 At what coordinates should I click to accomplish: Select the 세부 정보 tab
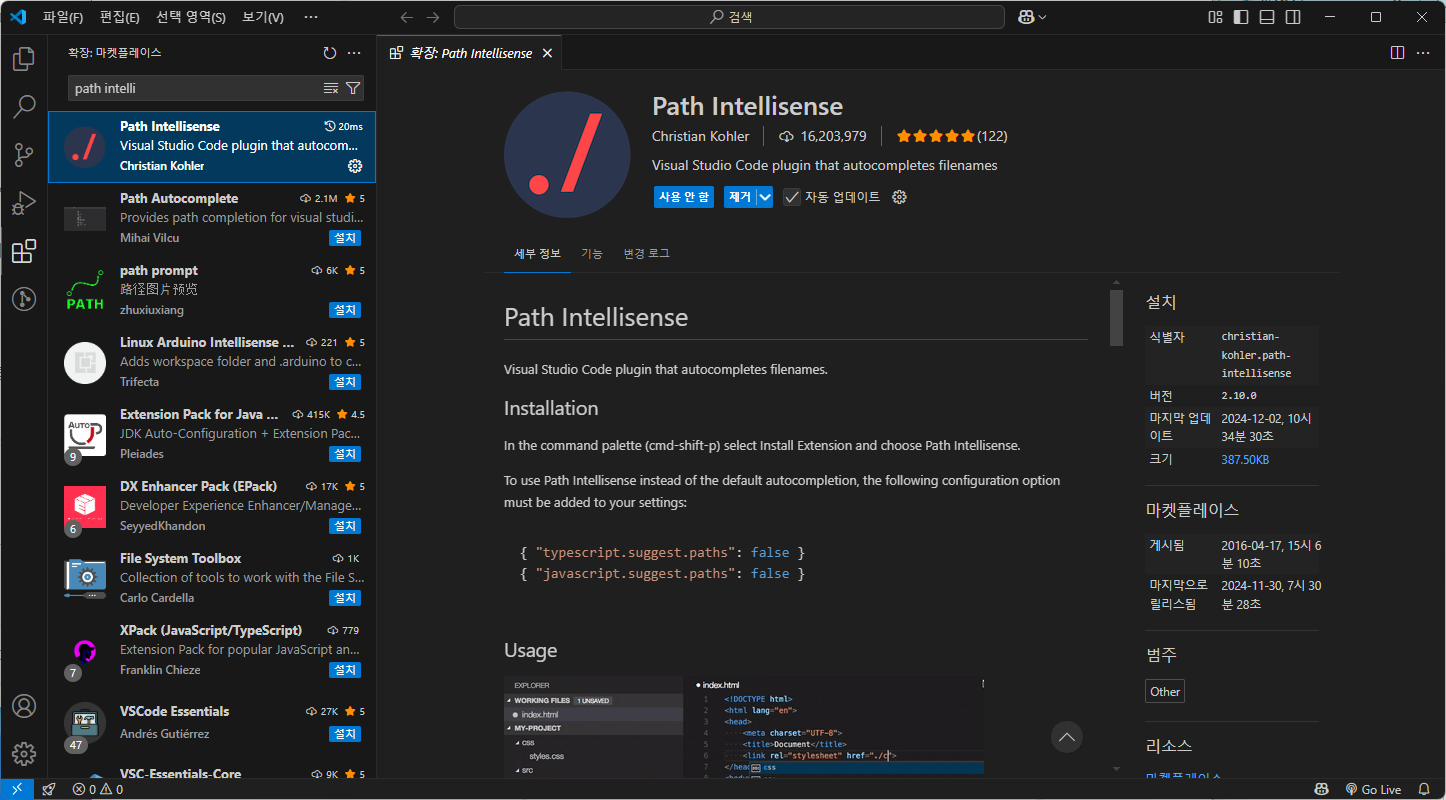click(x=538, y=253)
